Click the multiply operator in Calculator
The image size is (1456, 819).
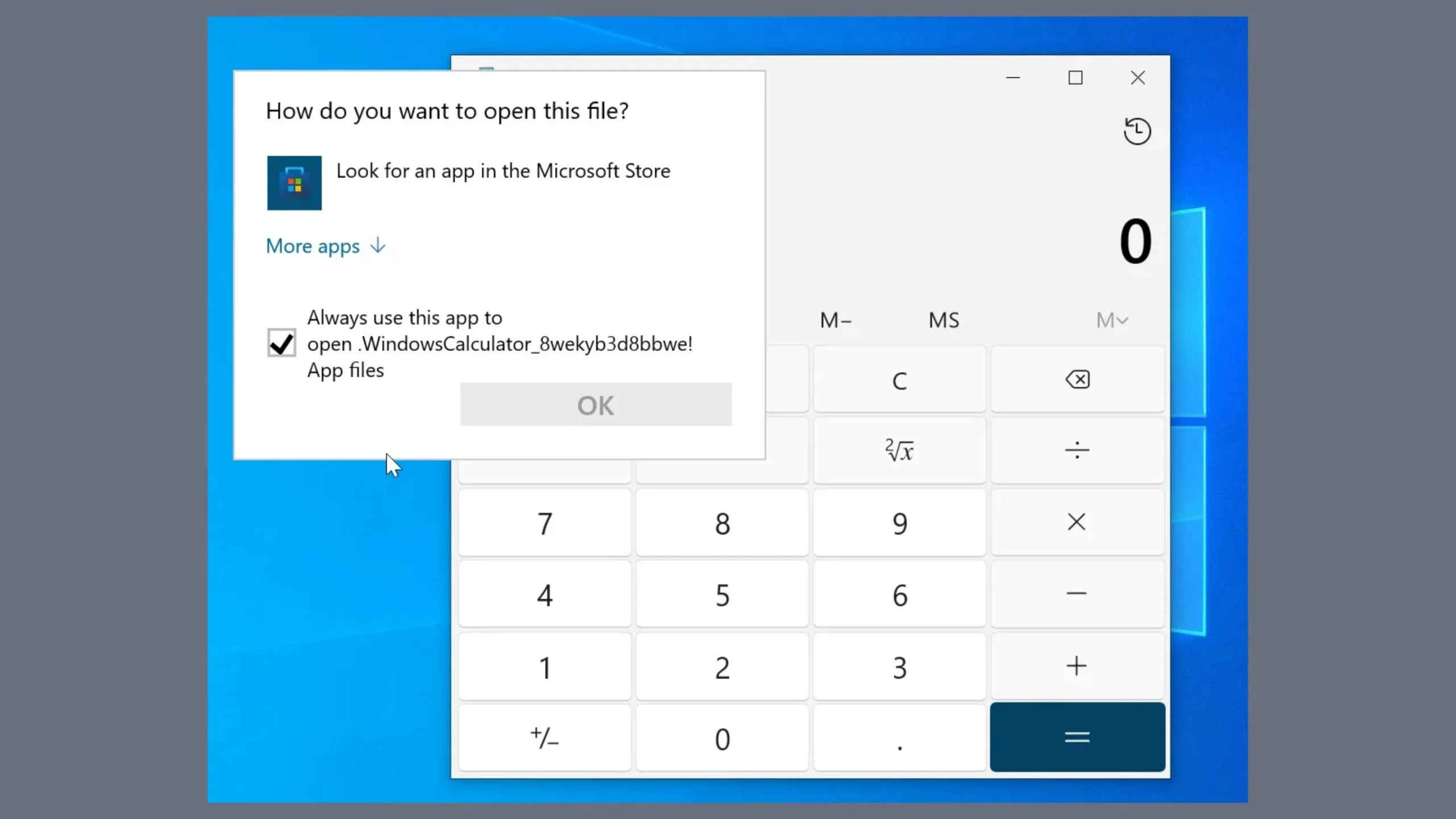pos(1077,522)
